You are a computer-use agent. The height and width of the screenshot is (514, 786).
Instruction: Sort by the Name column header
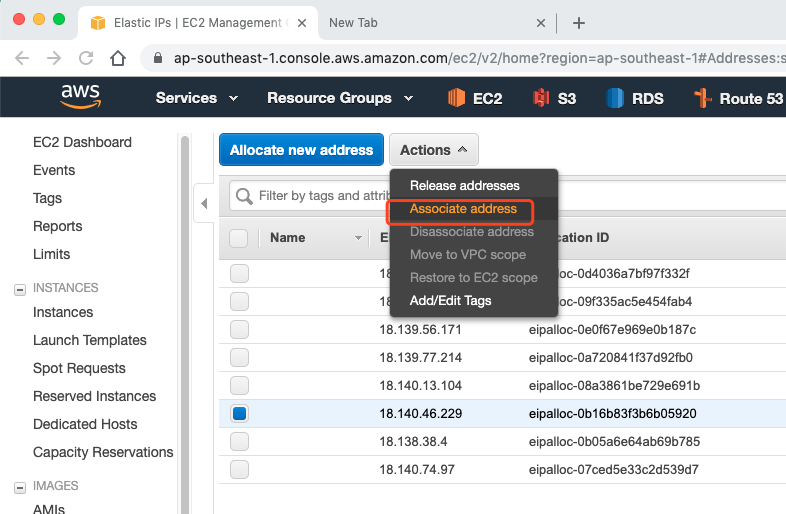point(287,238)
